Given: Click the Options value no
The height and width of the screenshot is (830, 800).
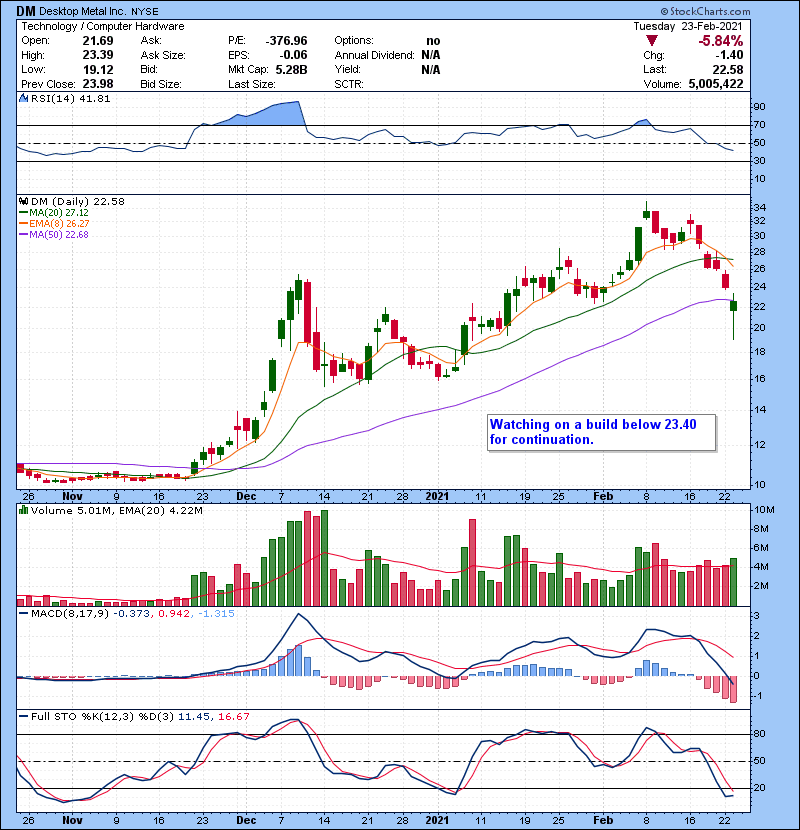Looking at the screenshot, I should tap(433, 41).
